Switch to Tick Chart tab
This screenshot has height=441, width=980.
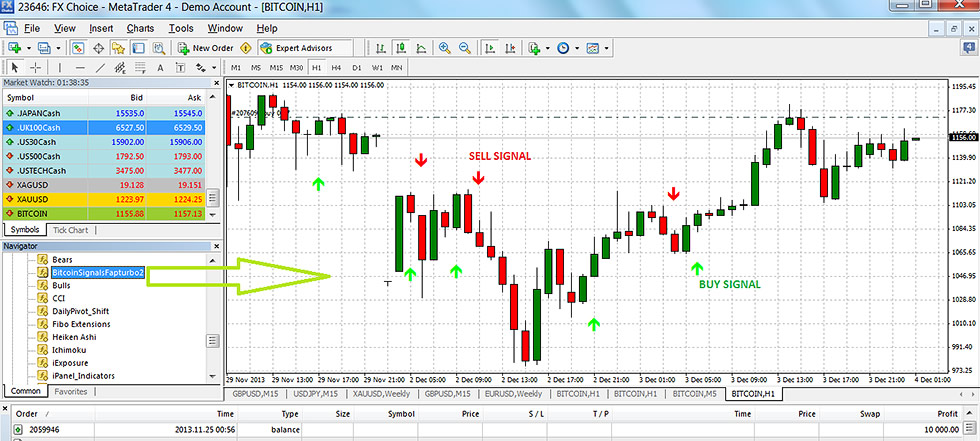[71, 230]
